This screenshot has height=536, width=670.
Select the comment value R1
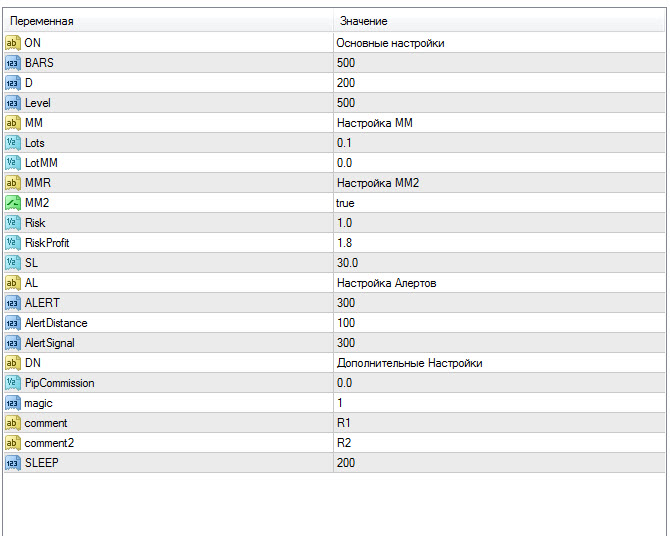click(344, 423)
